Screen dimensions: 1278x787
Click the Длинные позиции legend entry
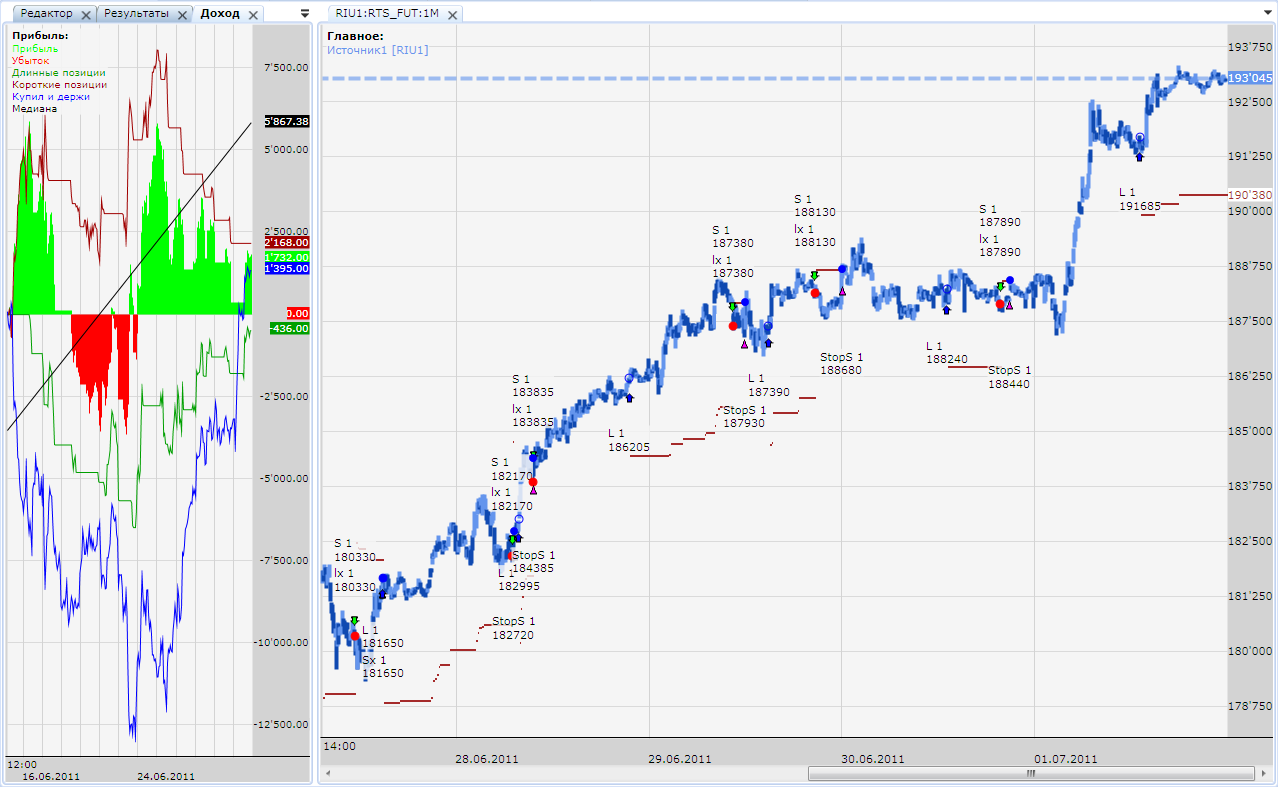coord(59,72)
